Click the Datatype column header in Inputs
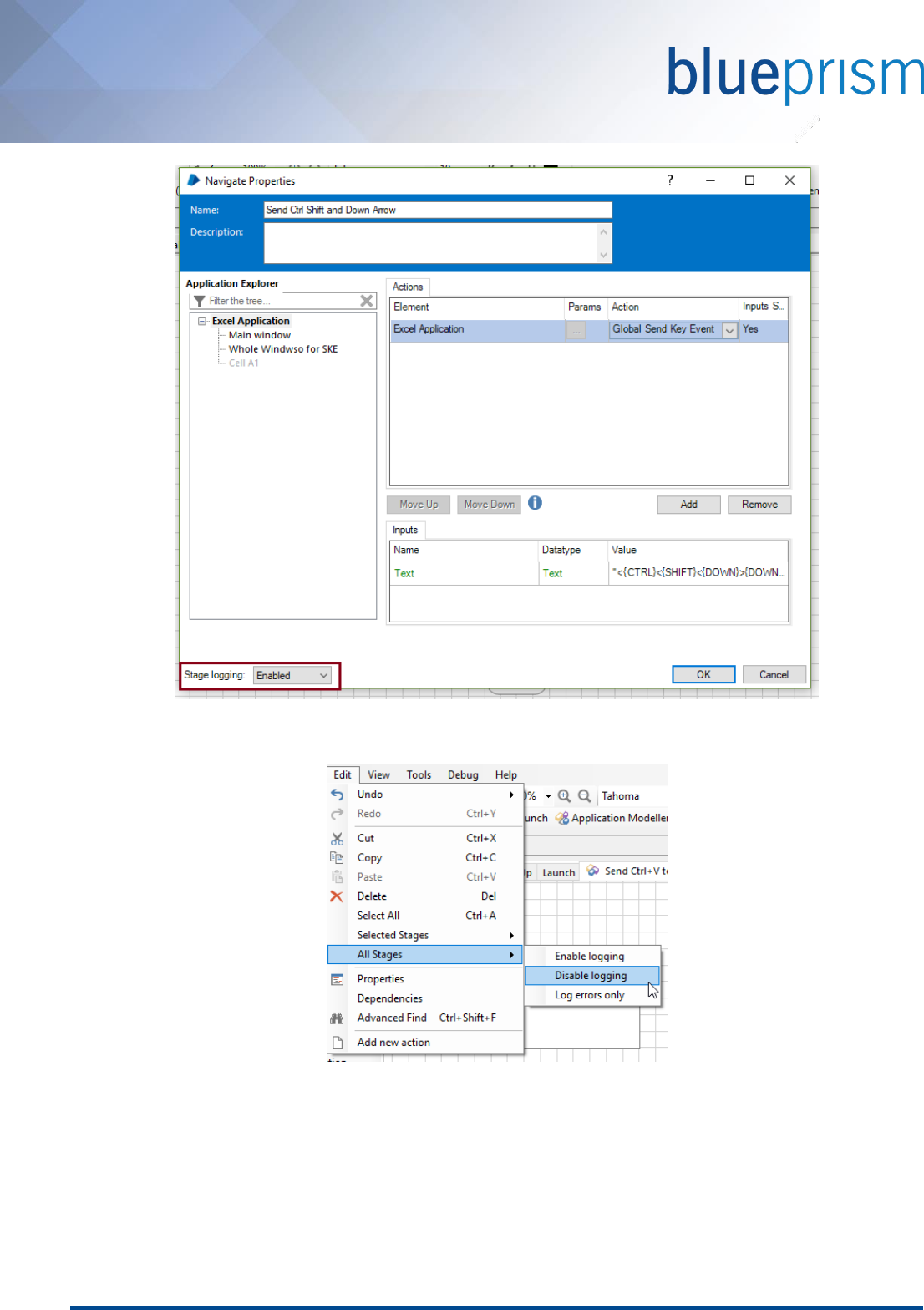 pyautogui.click(x=573, y=550)
